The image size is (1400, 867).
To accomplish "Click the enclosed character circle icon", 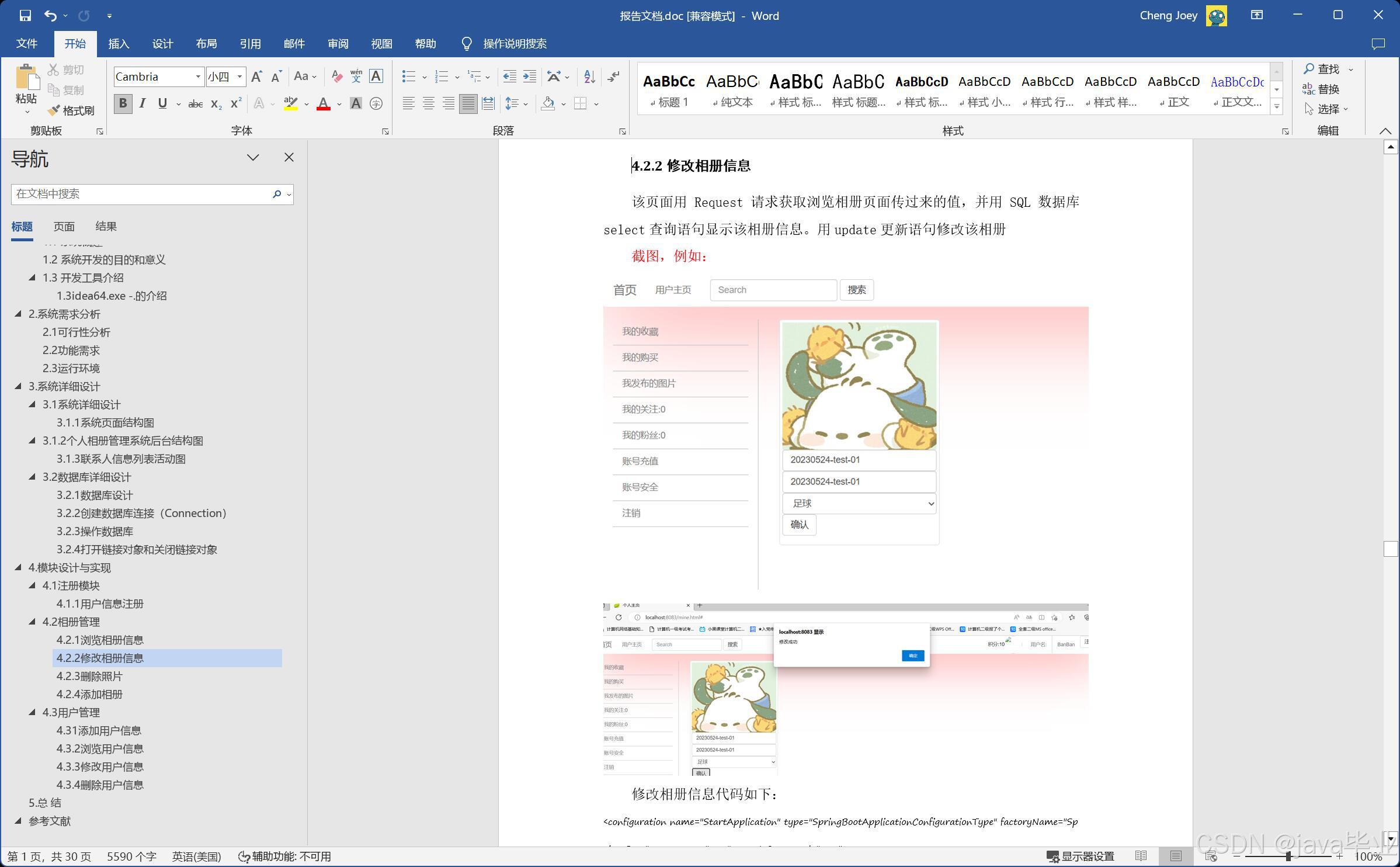I will [x=376, y=104].
